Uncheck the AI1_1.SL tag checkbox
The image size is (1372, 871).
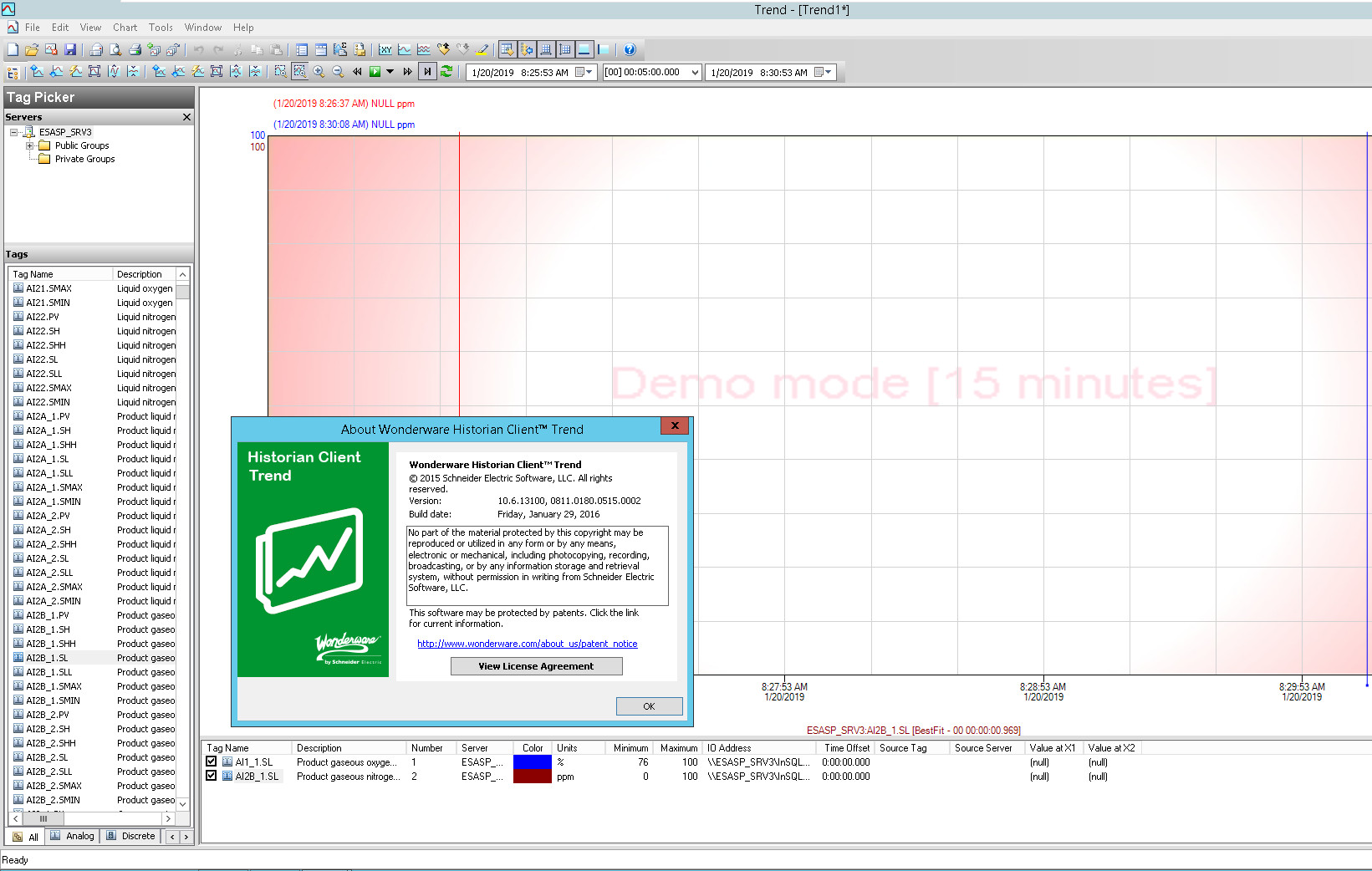click(x=212, y=761)
